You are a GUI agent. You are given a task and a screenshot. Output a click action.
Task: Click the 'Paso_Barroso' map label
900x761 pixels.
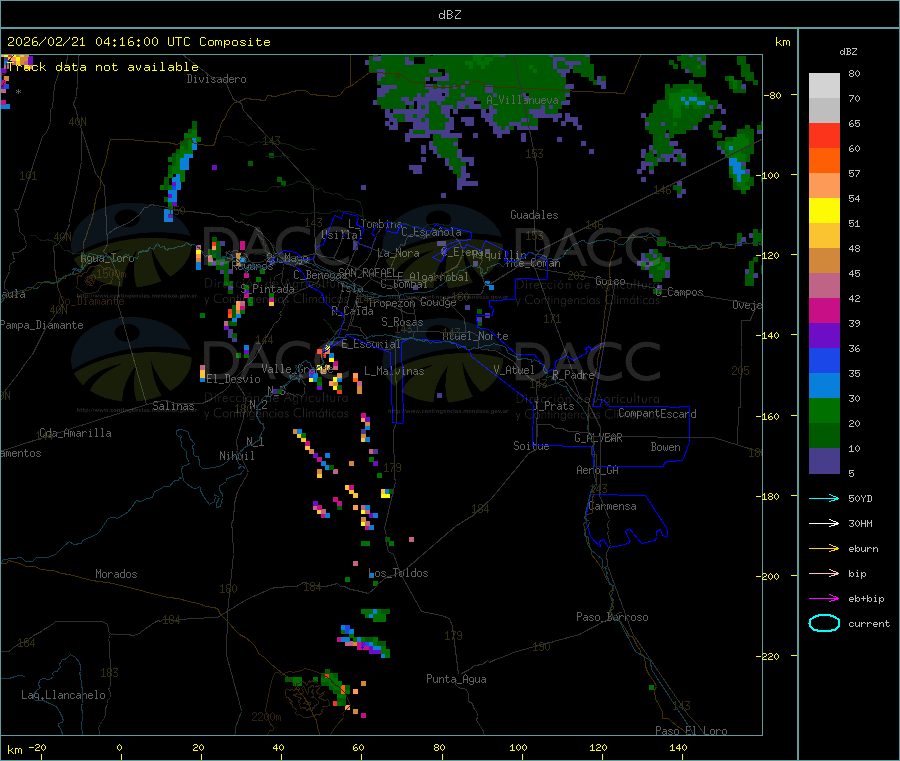tap(612, 617)
